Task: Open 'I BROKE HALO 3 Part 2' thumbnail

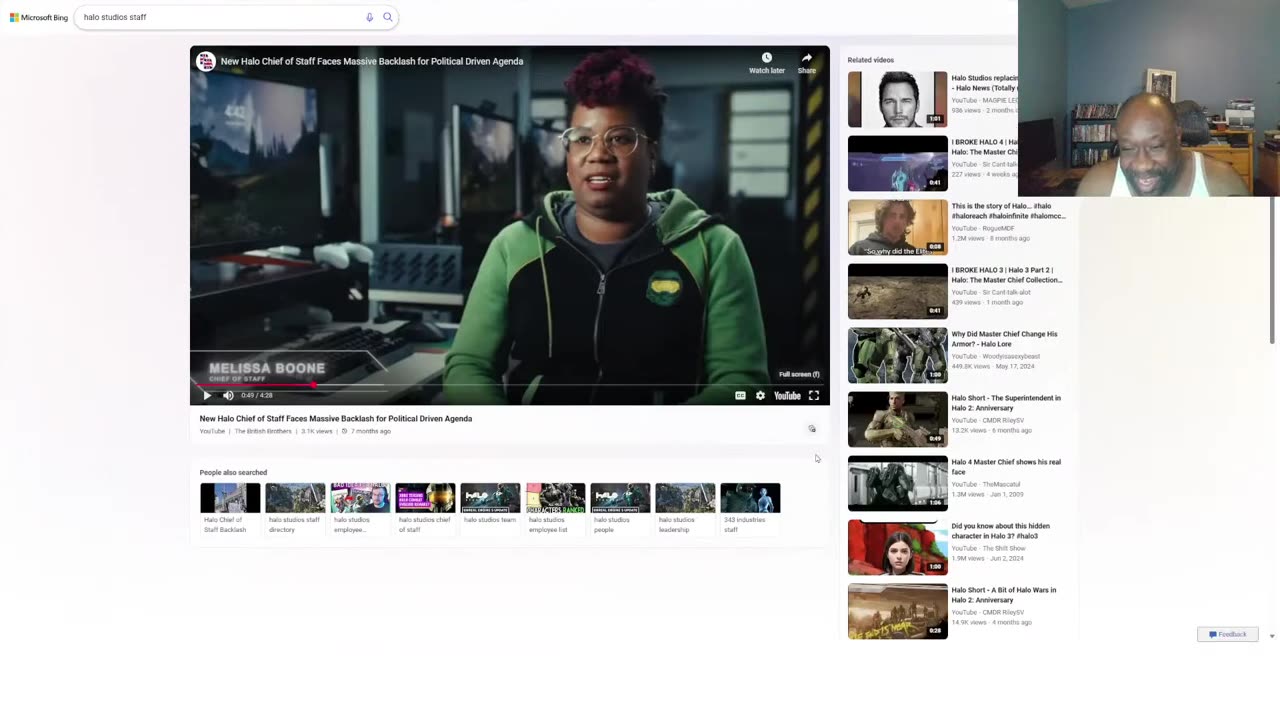Action: (897, 291)
